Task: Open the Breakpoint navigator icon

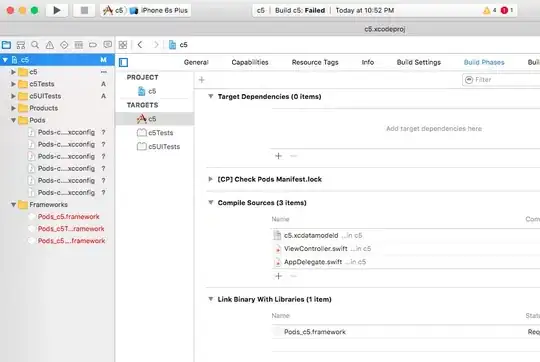Action: 93,45
